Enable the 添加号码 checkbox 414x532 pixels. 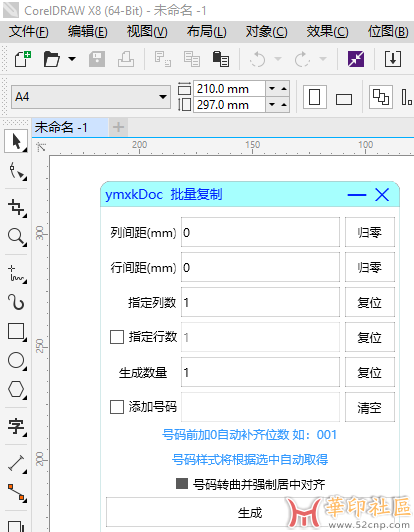(117, 407)
